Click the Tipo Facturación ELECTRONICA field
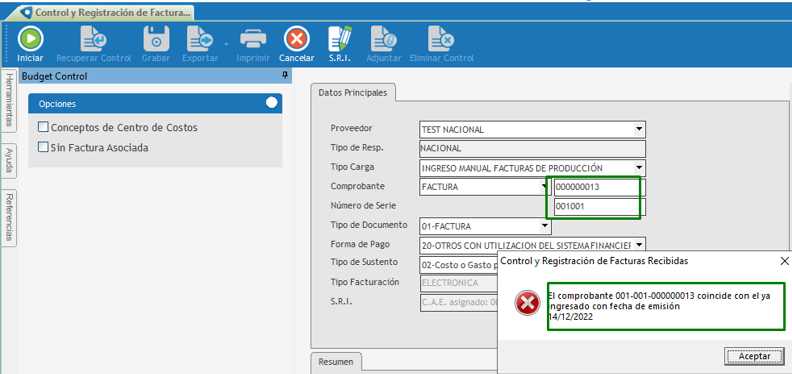Viewport: 792px width, 374px height. click(459, 283)
